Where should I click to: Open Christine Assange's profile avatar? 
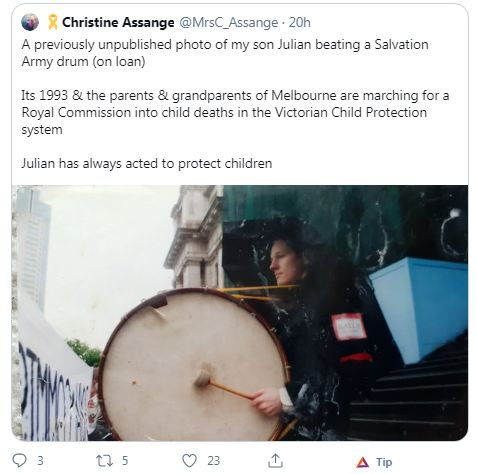point(30,22)
